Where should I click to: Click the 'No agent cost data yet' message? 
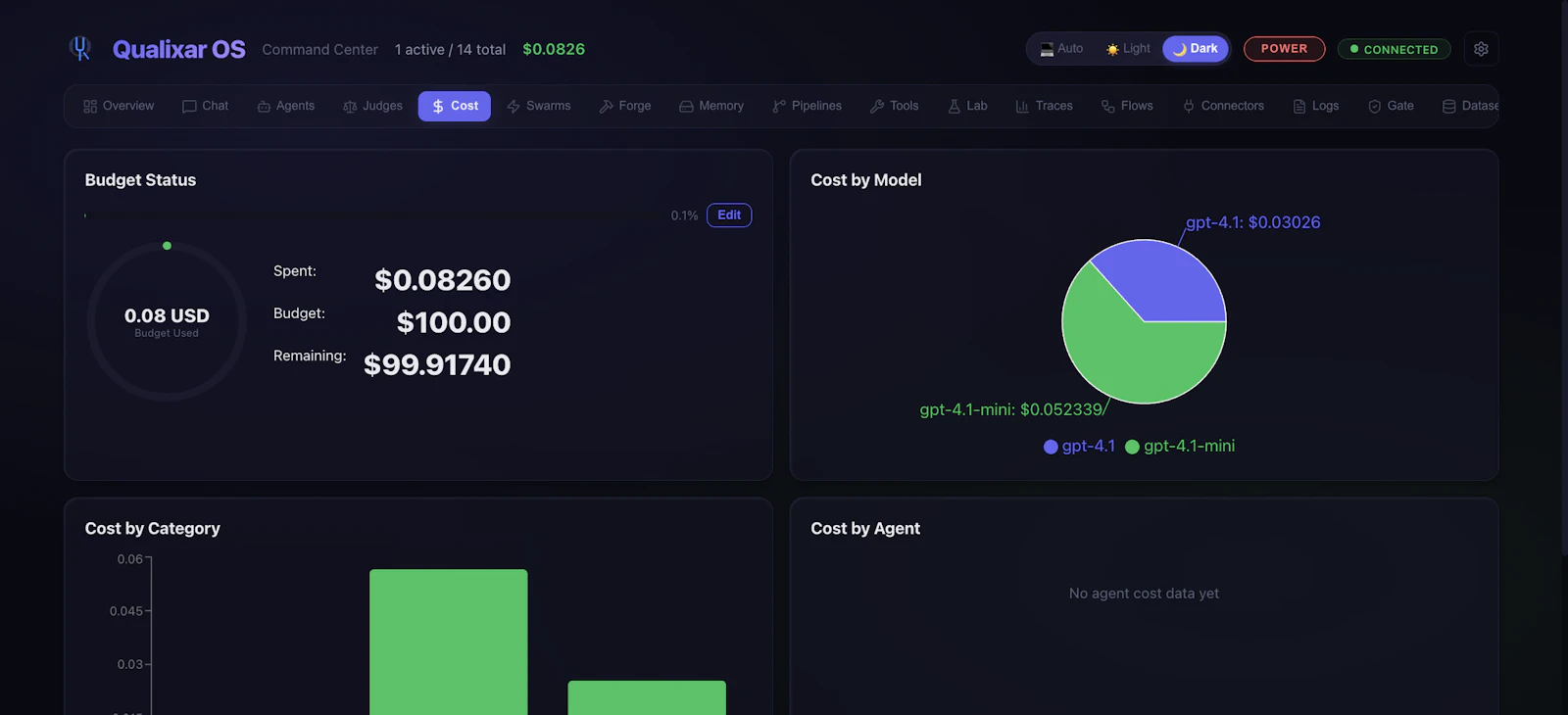pyautogui.click(x=1144, y=594)
